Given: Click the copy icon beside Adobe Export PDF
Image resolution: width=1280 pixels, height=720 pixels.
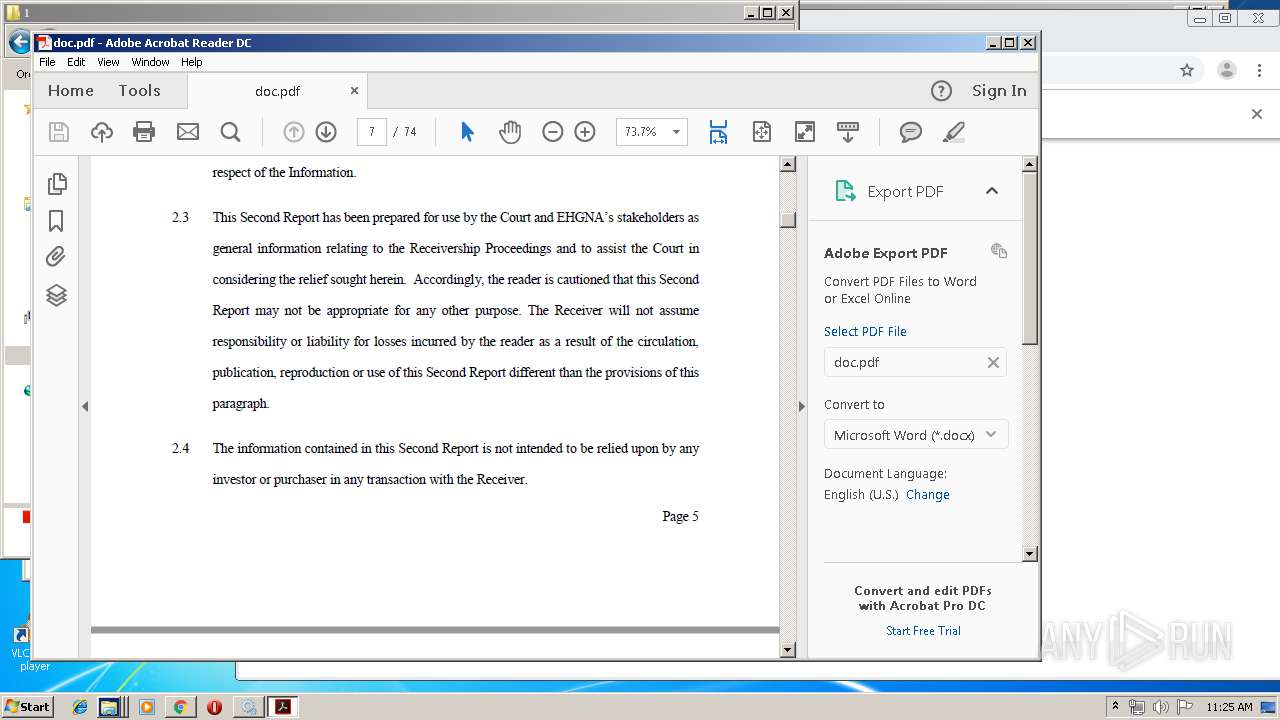Looking at the screenshot, I should pos(999,251).
